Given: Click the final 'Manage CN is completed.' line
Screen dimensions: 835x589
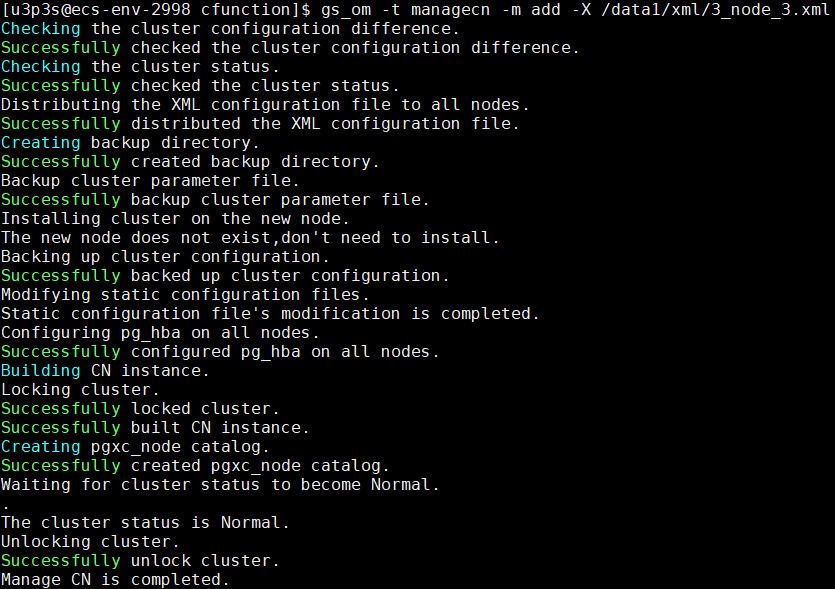Looking at the screenshot, I should (x=115, y=580).
